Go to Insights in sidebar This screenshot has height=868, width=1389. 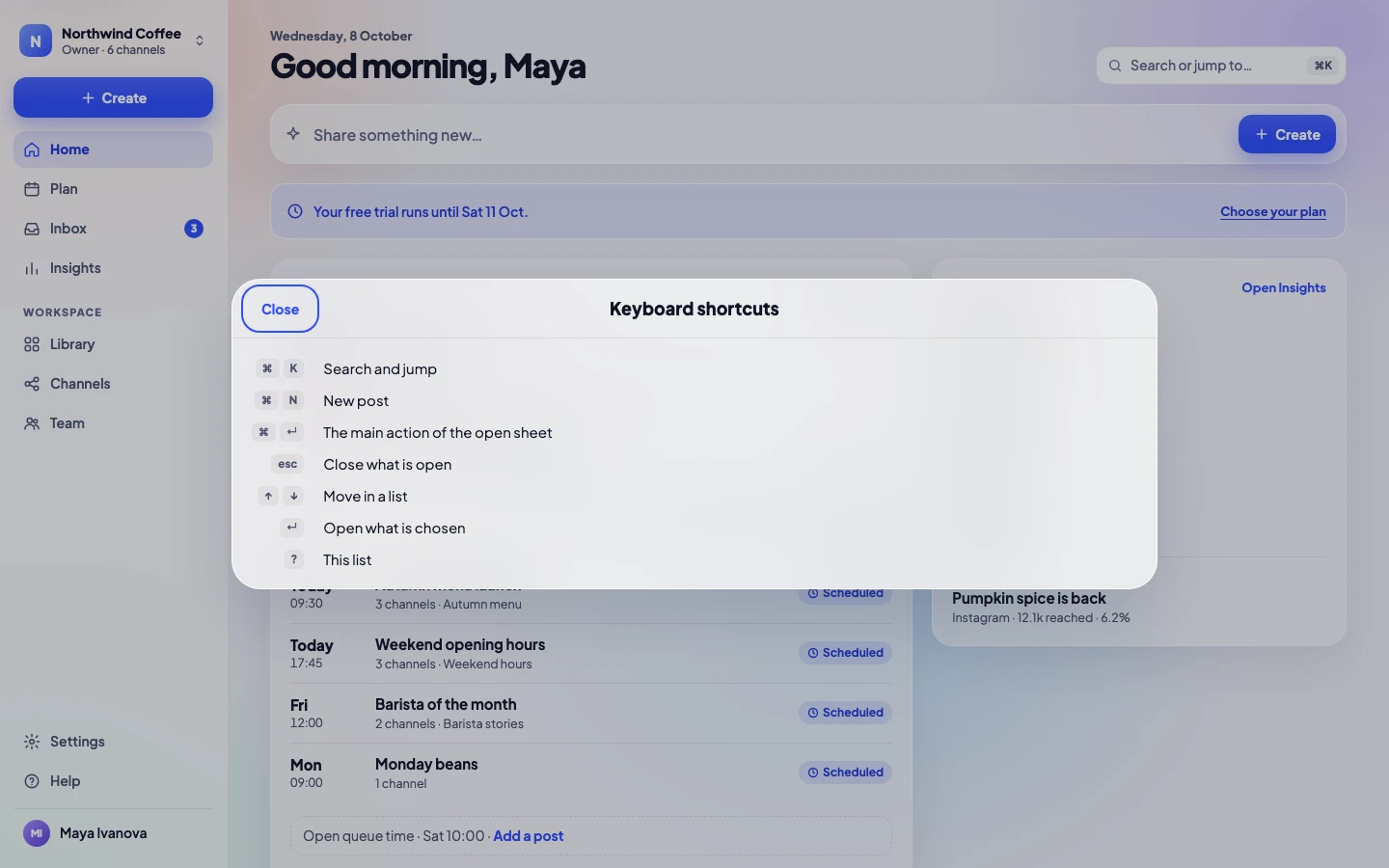pyautogui.click(x=113, y=268)
